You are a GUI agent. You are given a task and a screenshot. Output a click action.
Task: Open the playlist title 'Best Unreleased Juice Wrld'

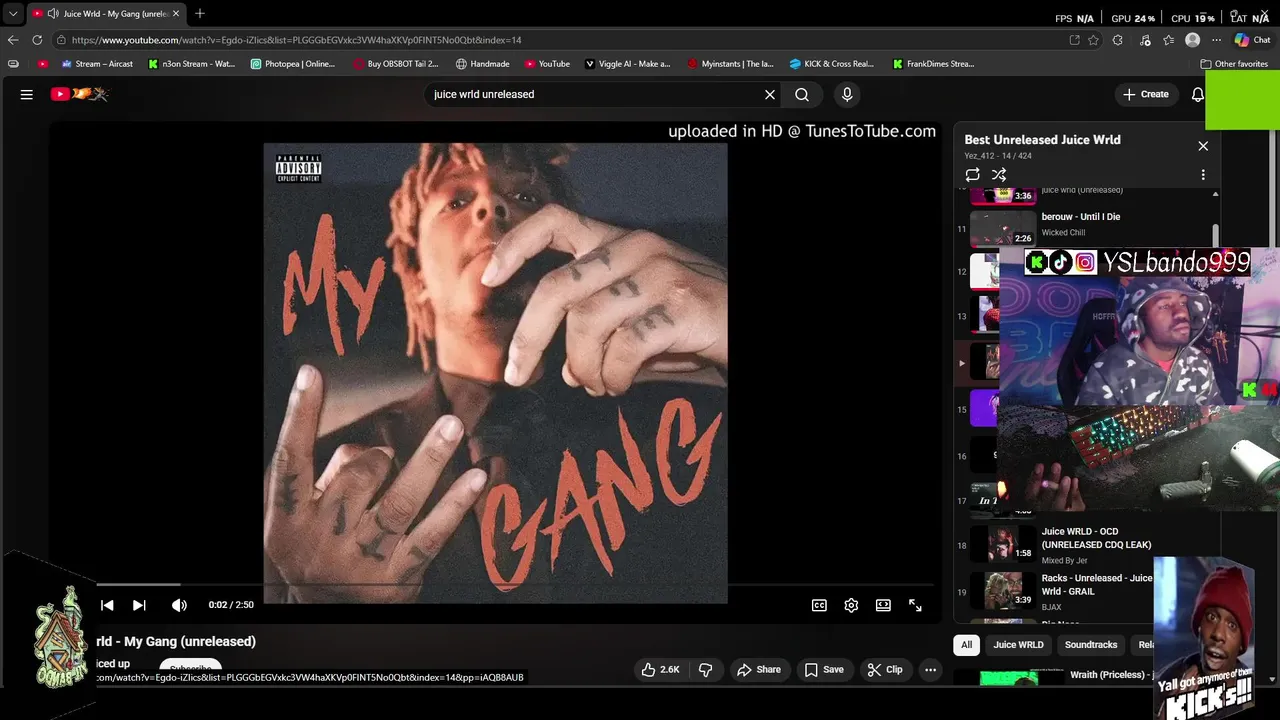(x=1042, y=140)
